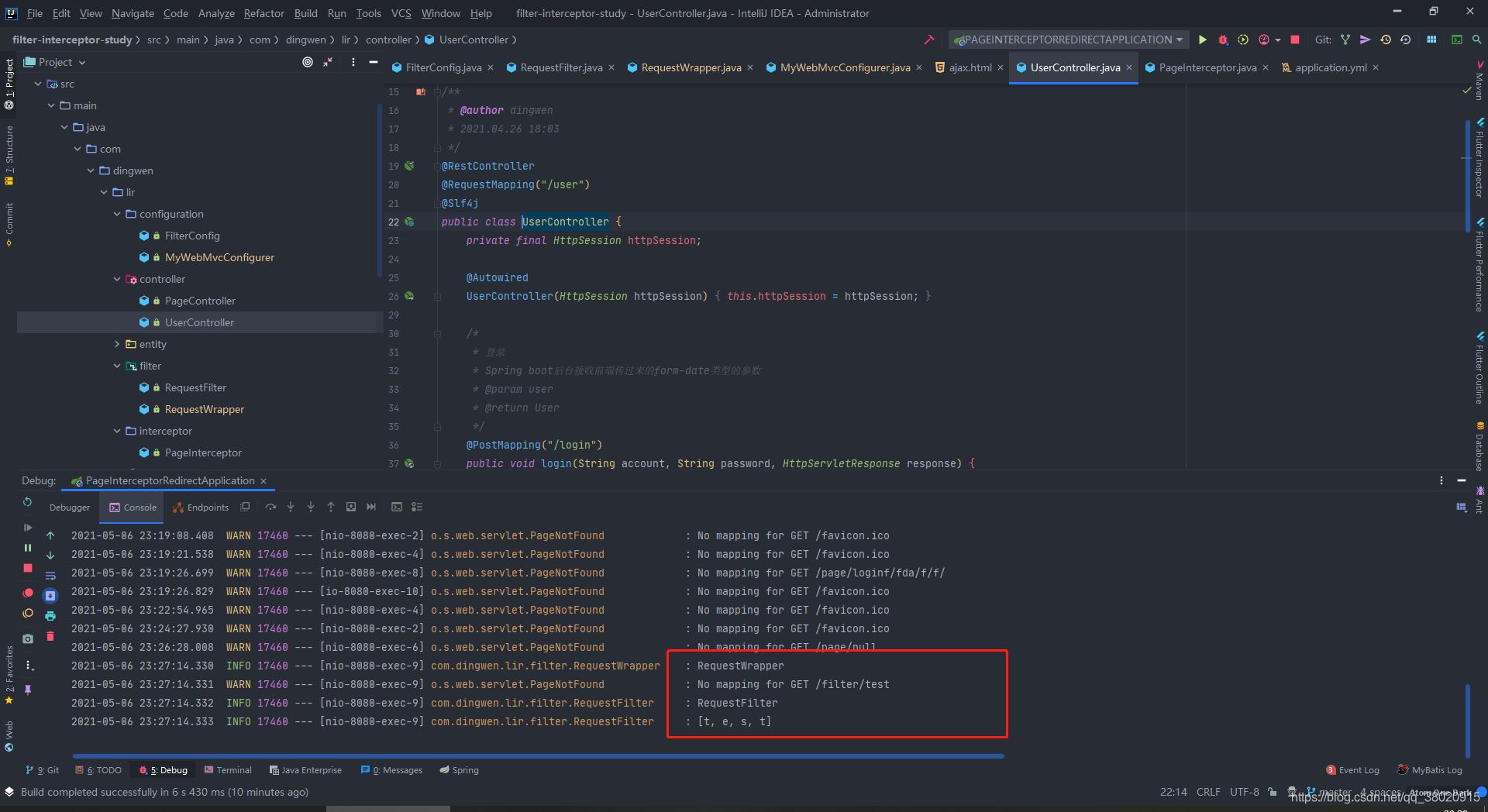Image resolution: width=1488 pixels, height=812 pixels.
Task: Toggle scroll to end in console
Action: tap(50, 595)
